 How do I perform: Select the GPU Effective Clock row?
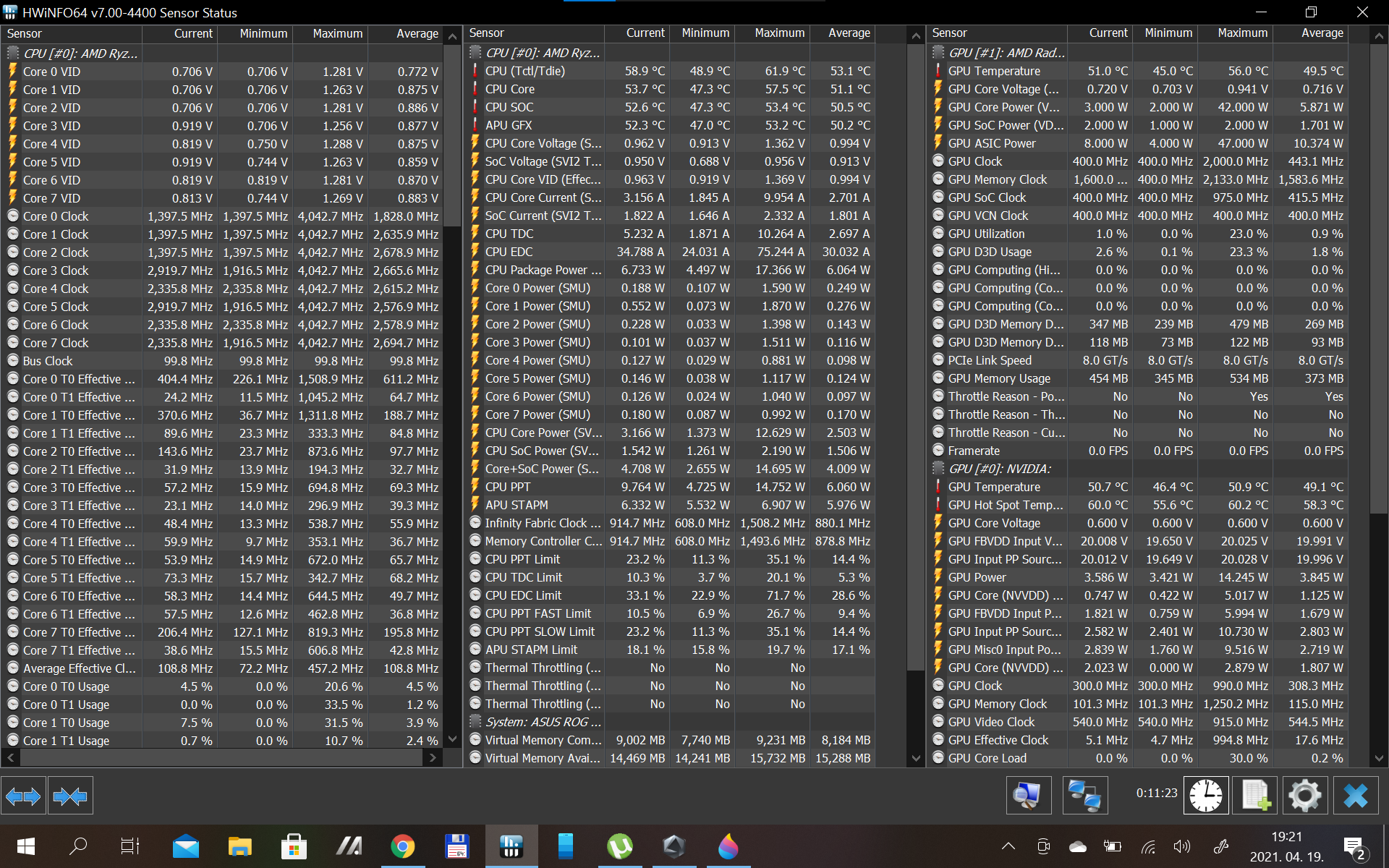(x=1138, y=740)
